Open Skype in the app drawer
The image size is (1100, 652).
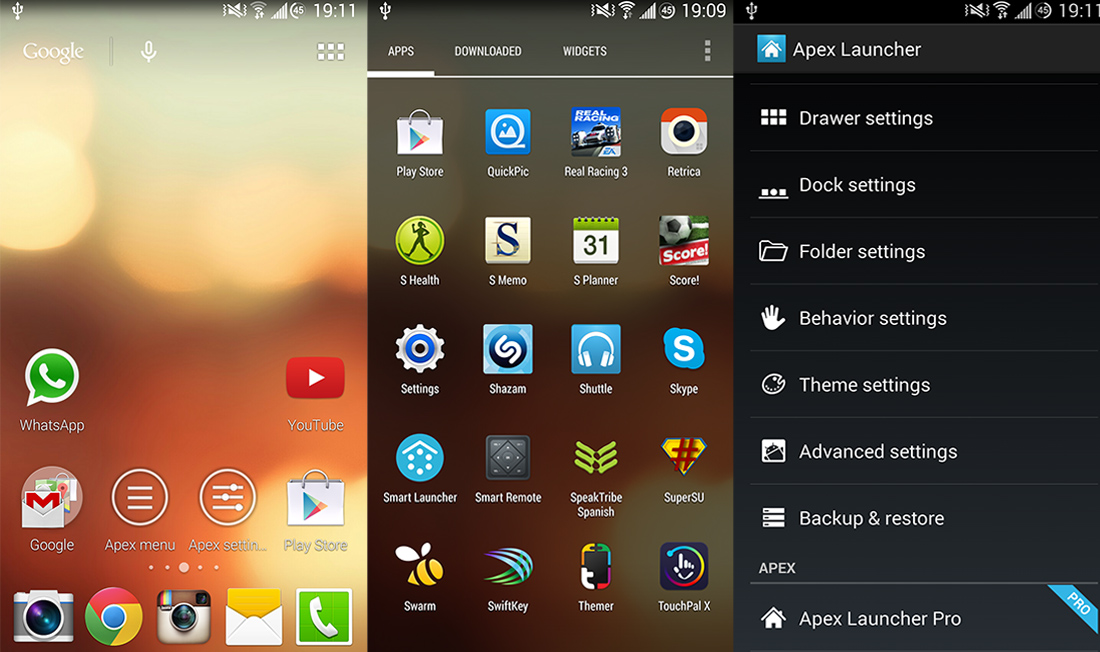[683, 352]
